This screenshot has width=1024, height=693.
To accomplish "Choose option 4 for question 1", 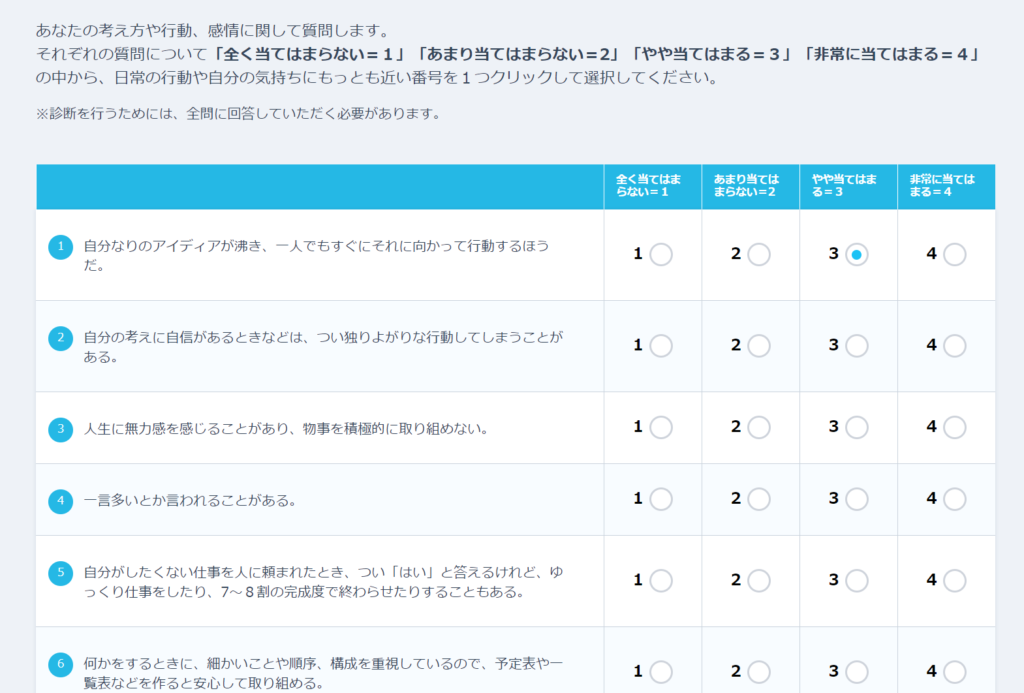I will pos(955,255).
